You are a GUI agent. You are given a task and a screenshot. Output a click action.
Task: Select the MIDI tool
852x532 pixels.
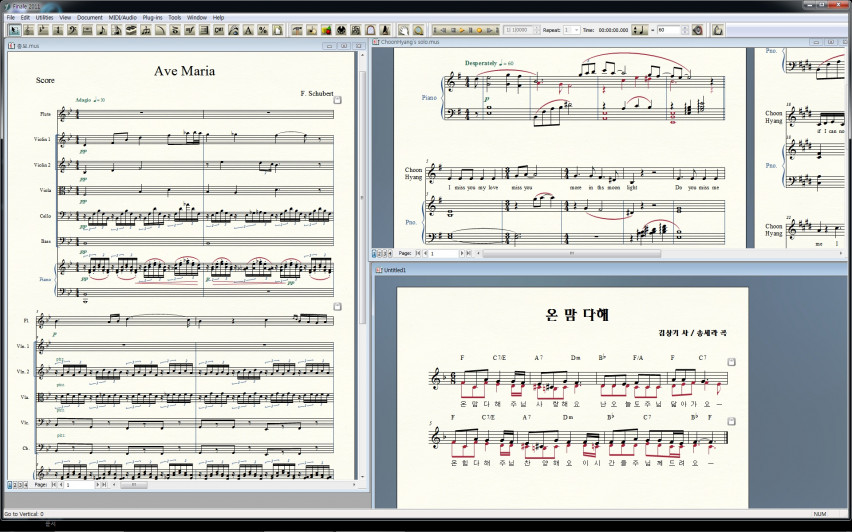coord(341,30)
